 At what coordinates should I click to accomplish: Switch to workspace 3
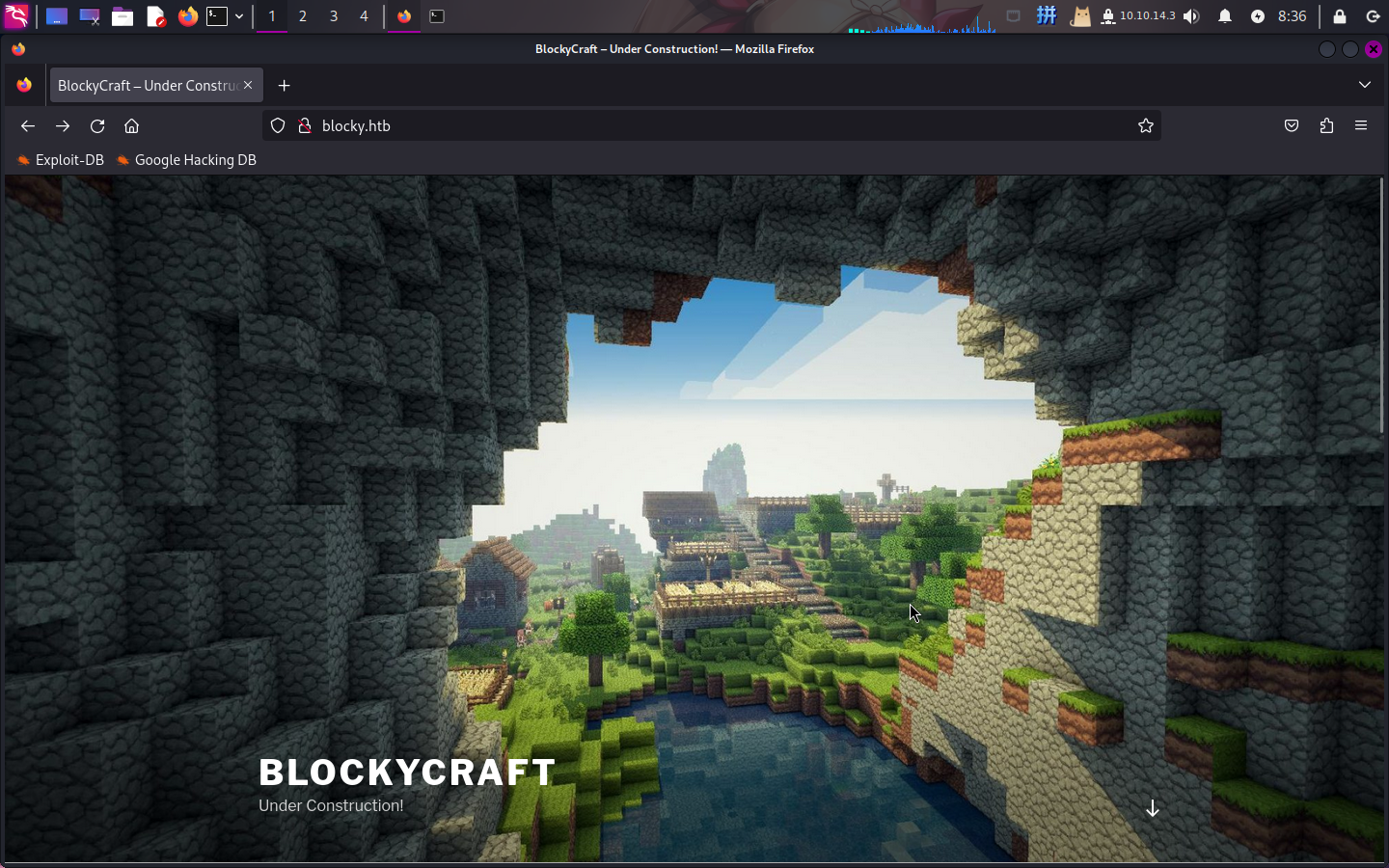(x=334, y=16)
